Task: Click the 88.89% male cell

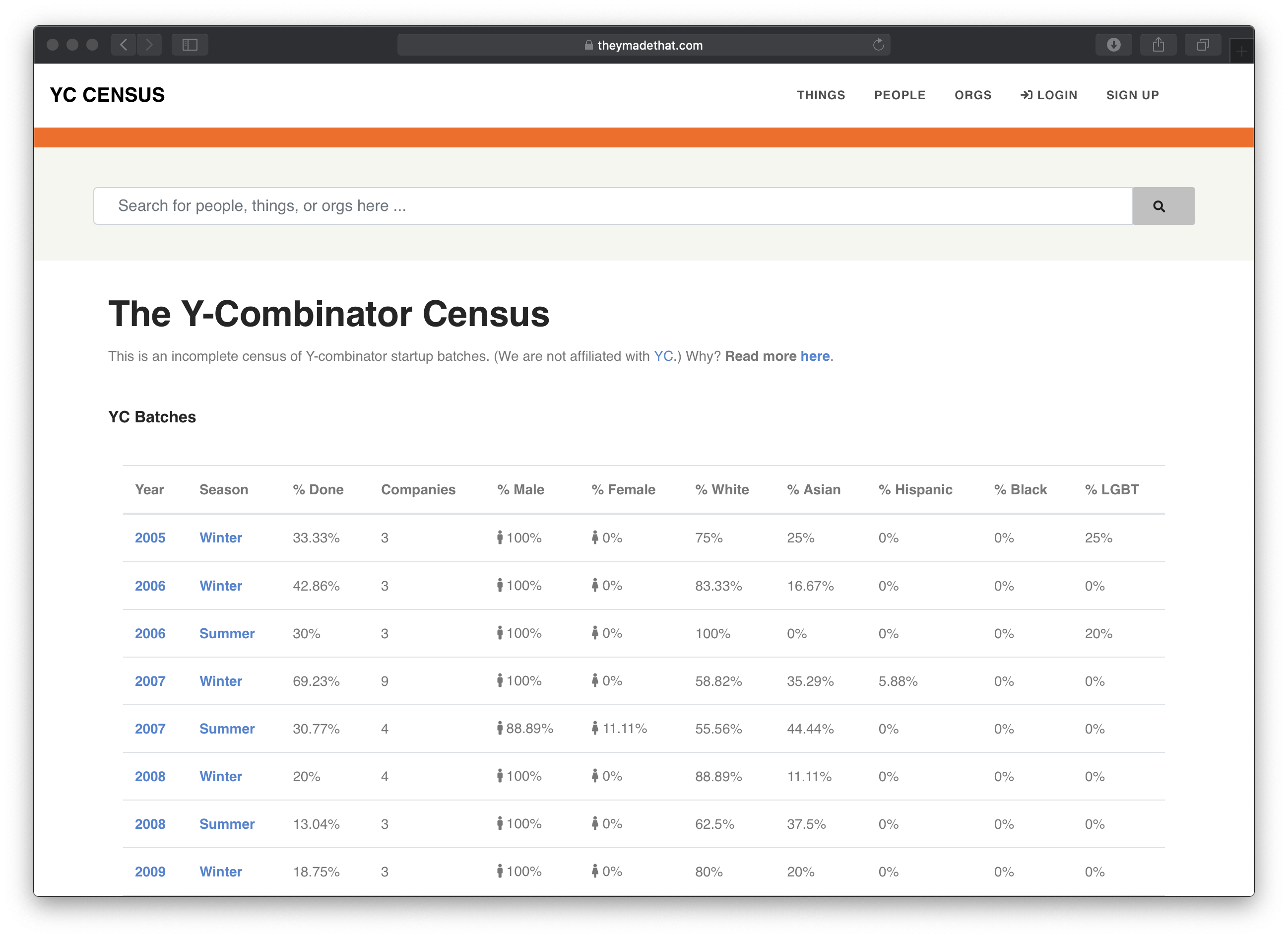Action: 525,729
